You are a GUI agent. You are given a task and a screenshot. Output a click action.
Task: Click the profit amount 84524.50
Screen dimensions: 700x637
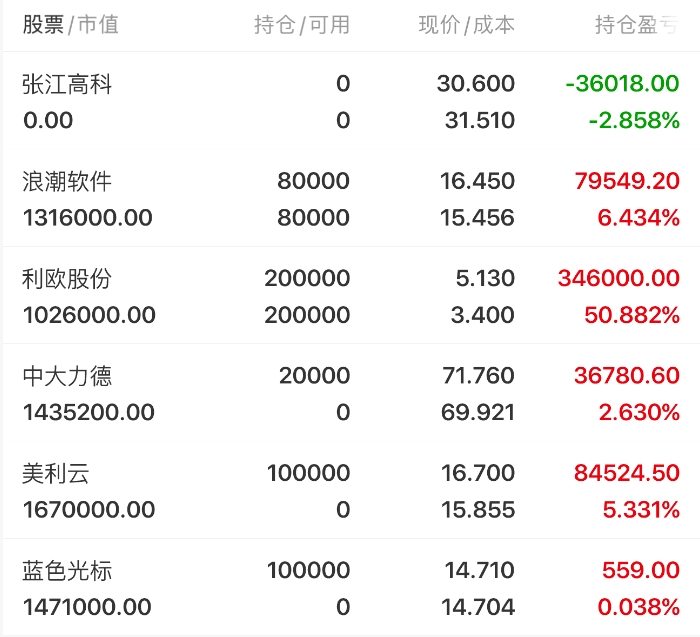point(627,473)
